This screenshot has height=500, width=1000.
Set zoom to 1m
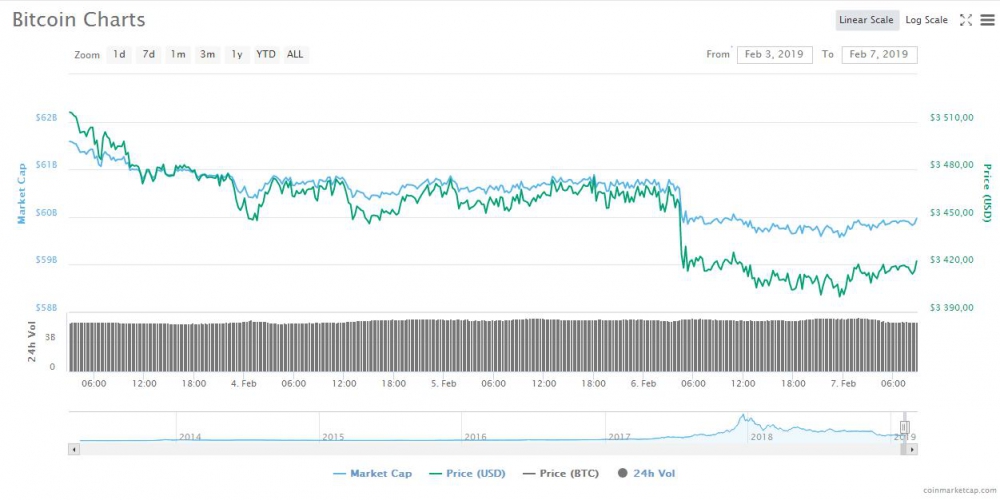[x=177, y=55]
